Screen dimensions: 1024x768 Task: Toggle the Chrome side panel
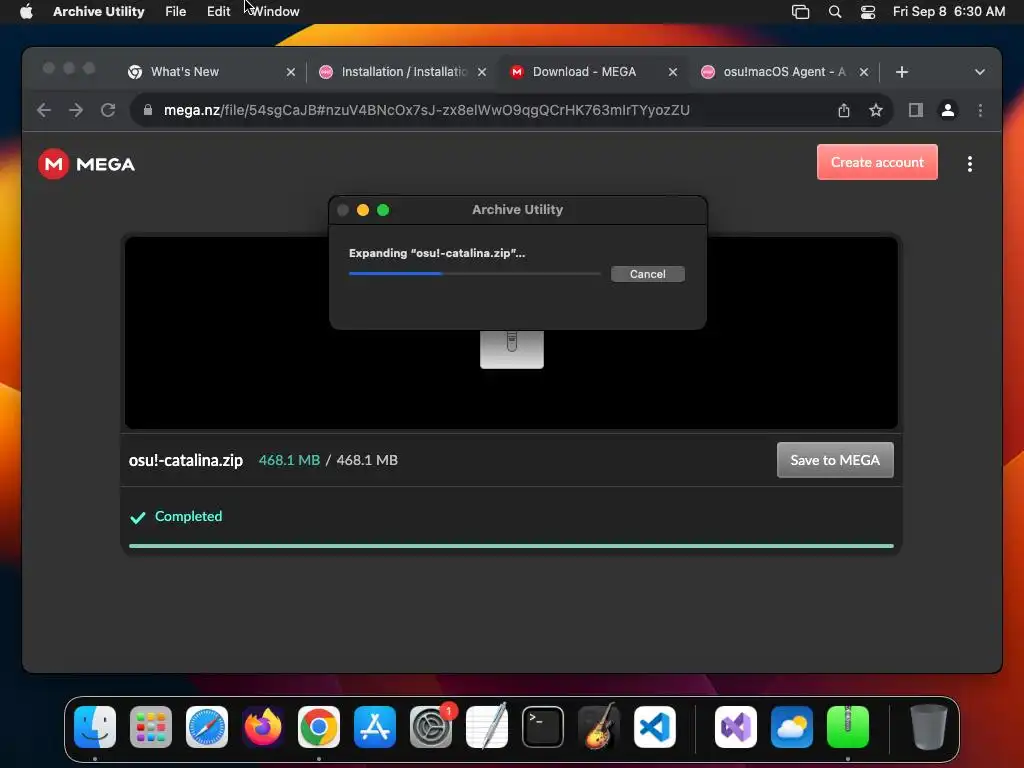[916, 110]
